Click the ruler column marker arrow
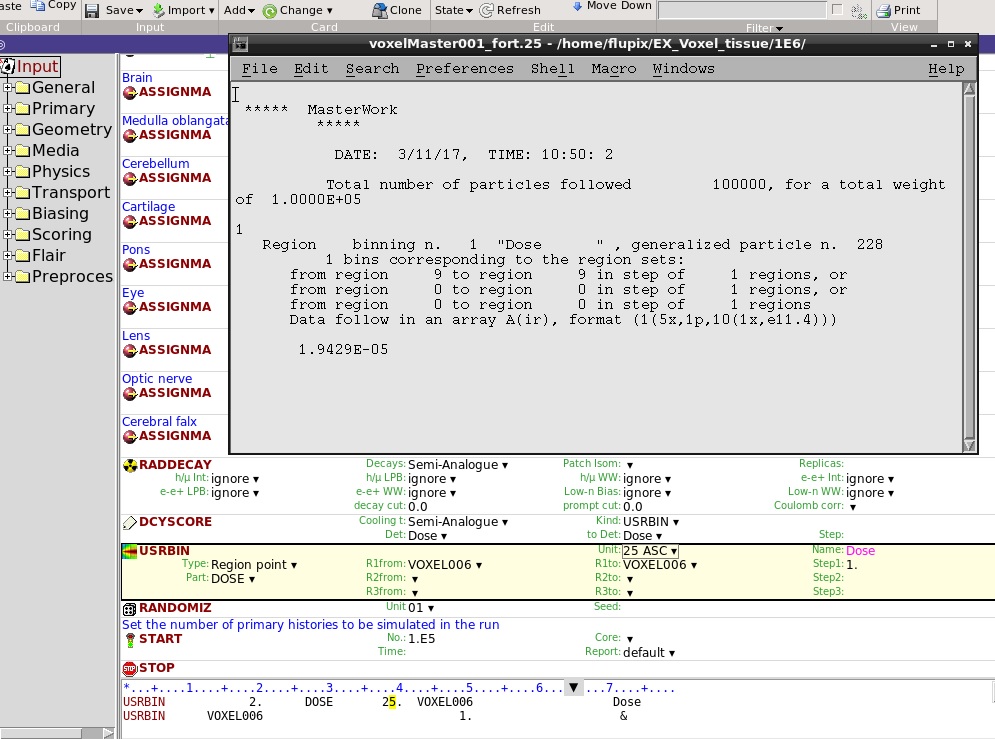Image resolution: width=995 pixels, height=739 pixels. [x=574, y=688]
